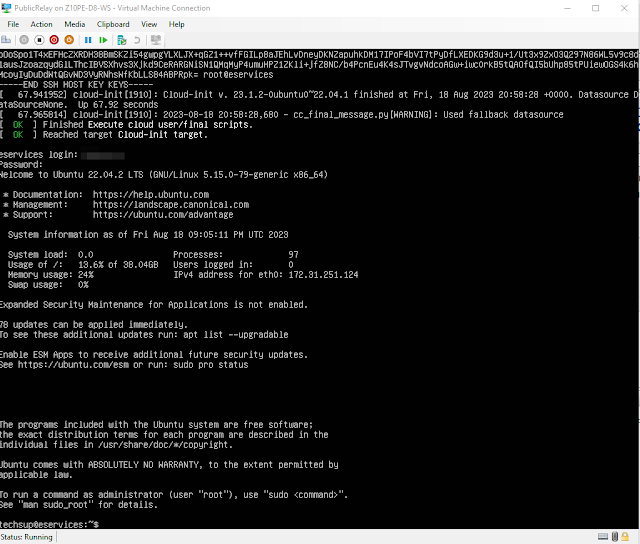Click the 'Welcome to Ubuntu 22.04.2 LTS' line

click(x=163, y=175)
